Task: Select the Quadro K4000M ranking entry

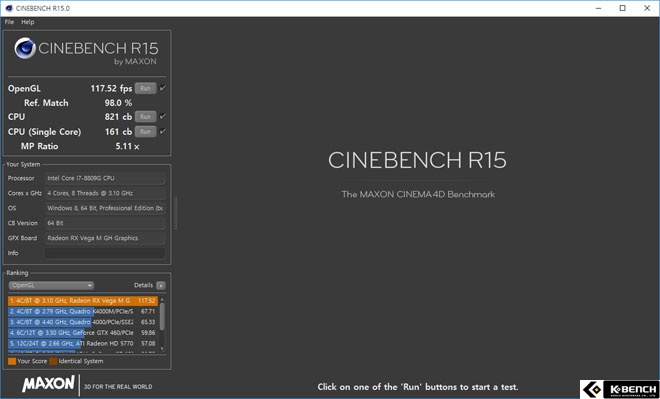Action: (83, 311)
